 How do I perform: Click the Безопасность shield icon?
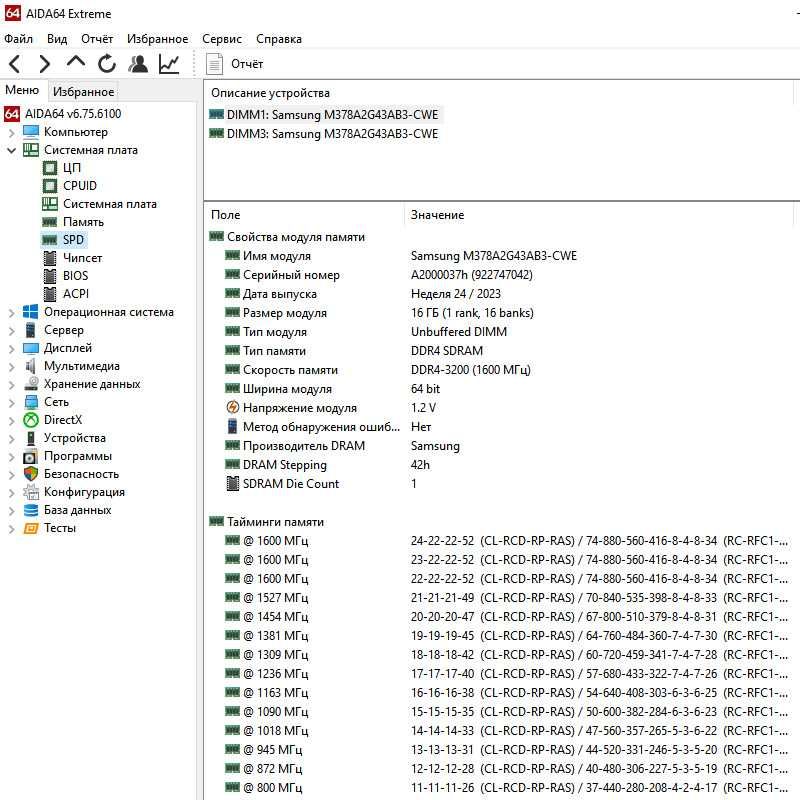31,474
